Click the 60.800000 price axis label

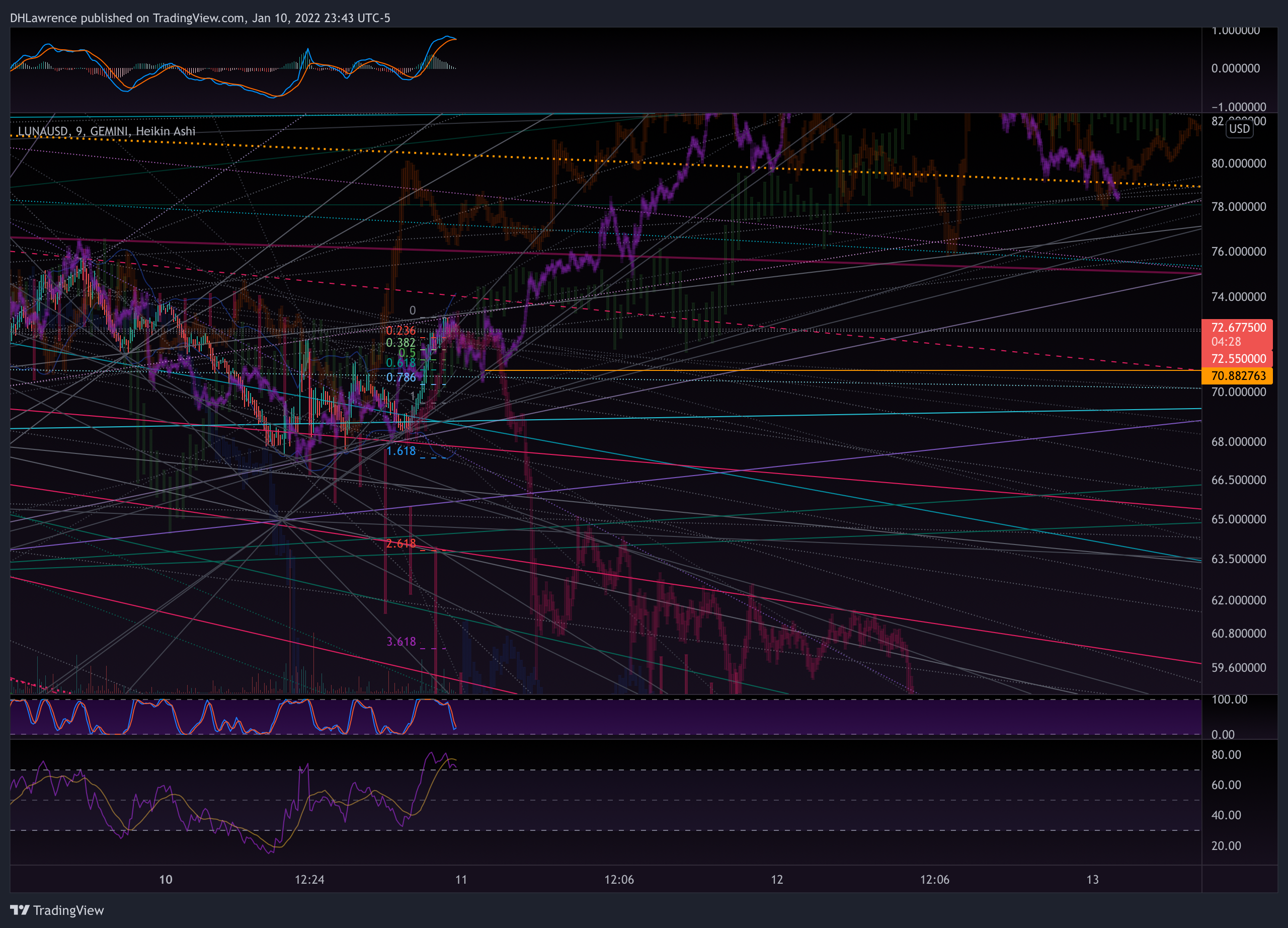[1239, 634]
